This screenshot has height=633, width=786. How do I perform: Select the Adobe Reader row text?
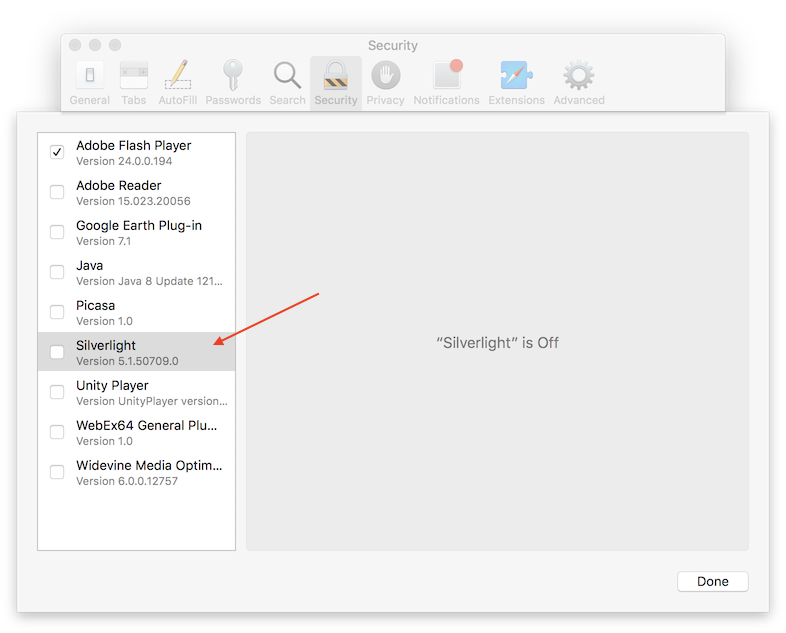[119, 185]
